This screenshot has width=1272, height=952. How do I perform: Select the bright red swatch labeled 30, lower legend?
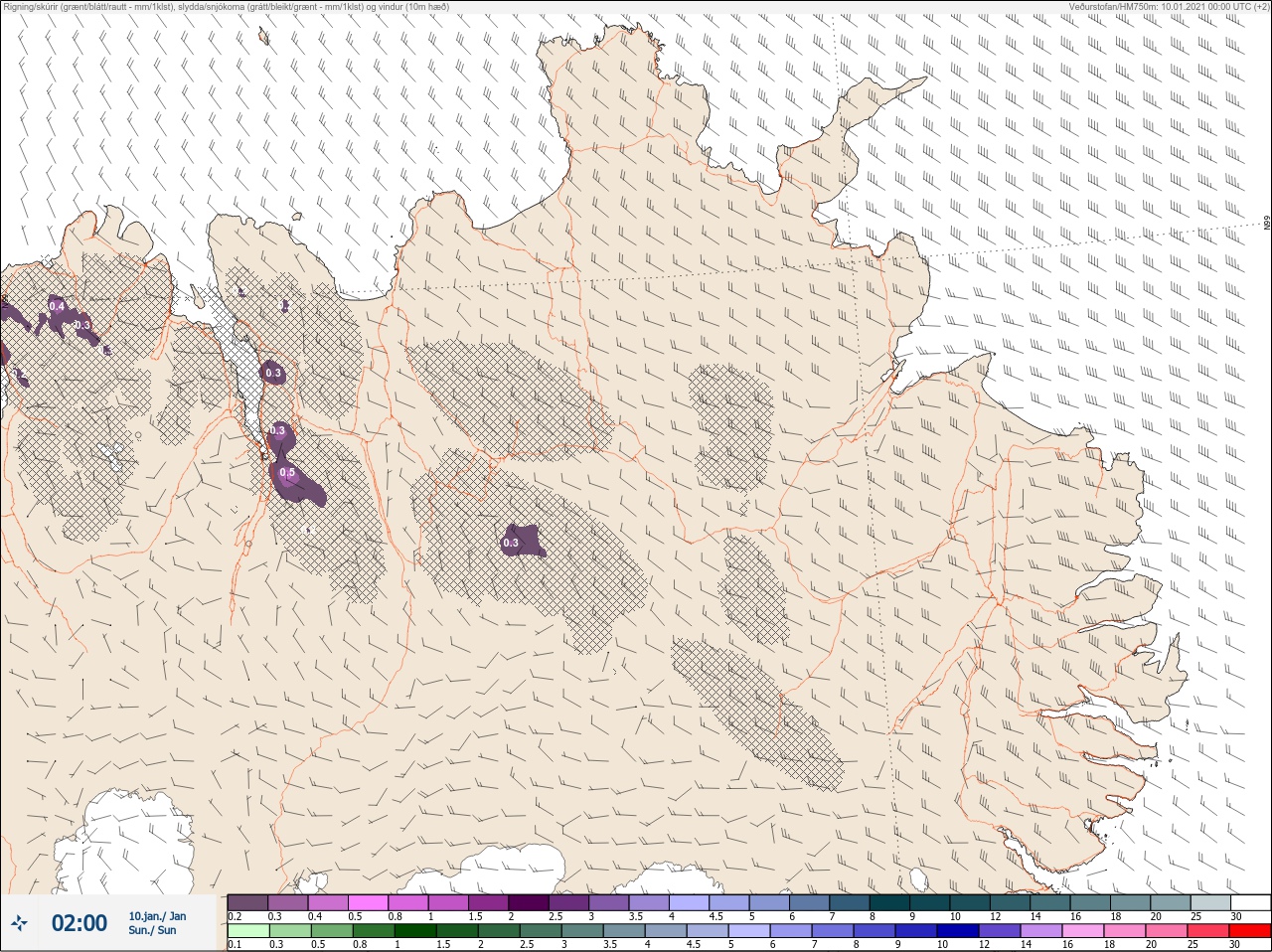[1249, 931]
